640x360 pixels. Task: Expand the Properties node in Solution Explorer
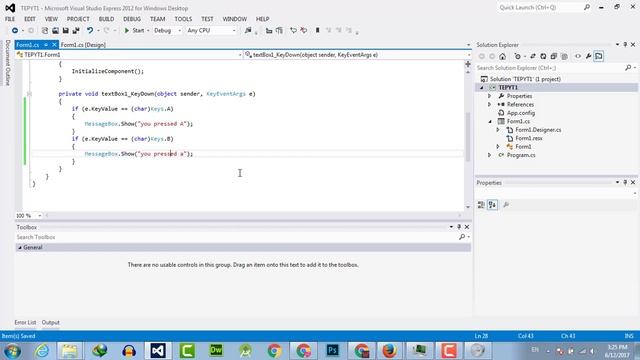[x=490, y=96]
